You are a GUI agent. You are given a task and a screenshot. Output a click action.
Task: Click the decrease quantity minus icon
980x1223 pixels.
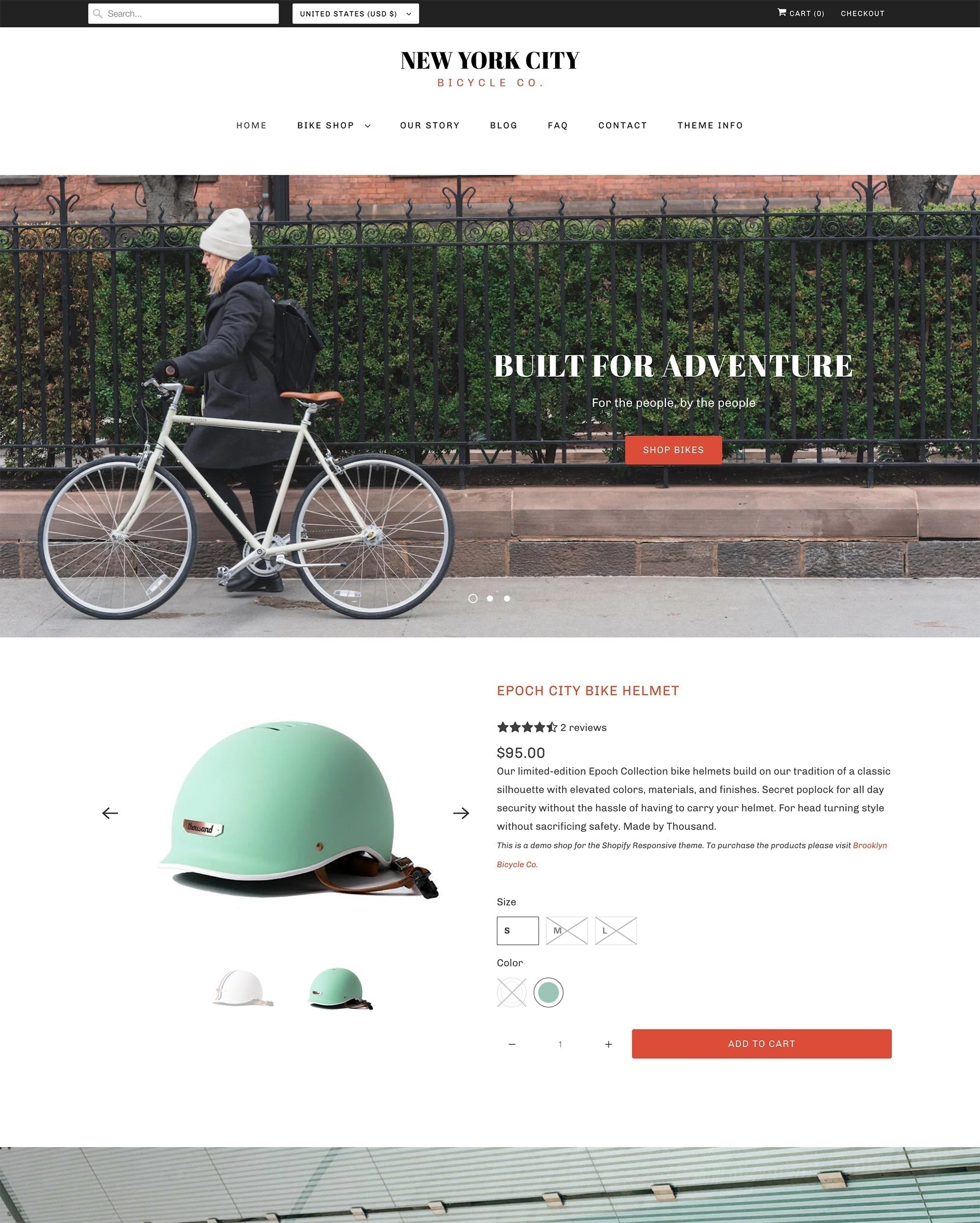512,1044
